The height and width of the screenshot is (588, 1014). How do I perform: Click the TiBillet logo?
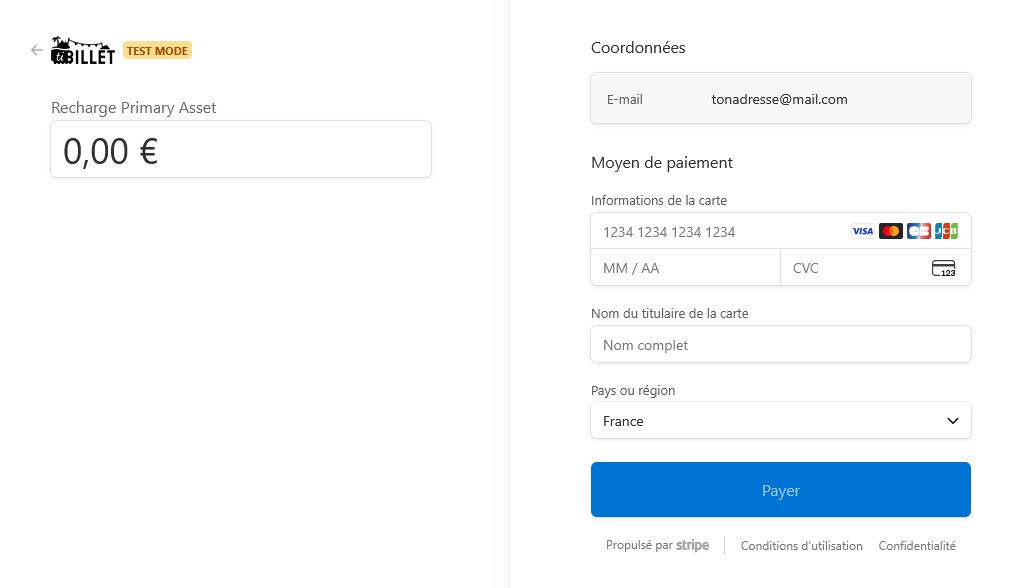83,51
